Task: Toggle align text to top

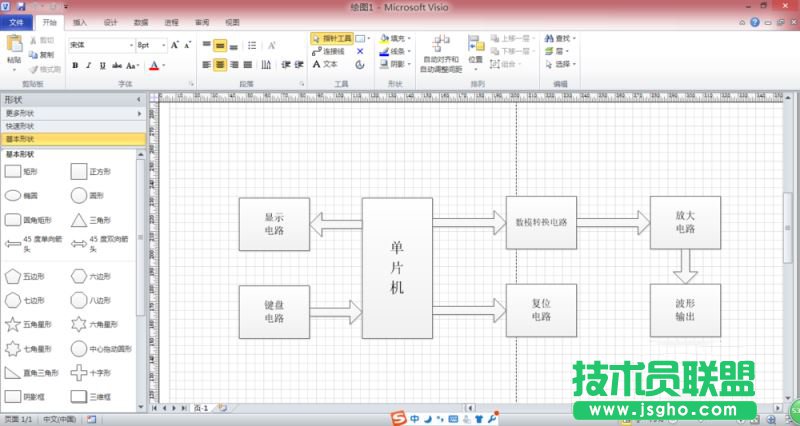Action: click(x=206, y=45)
